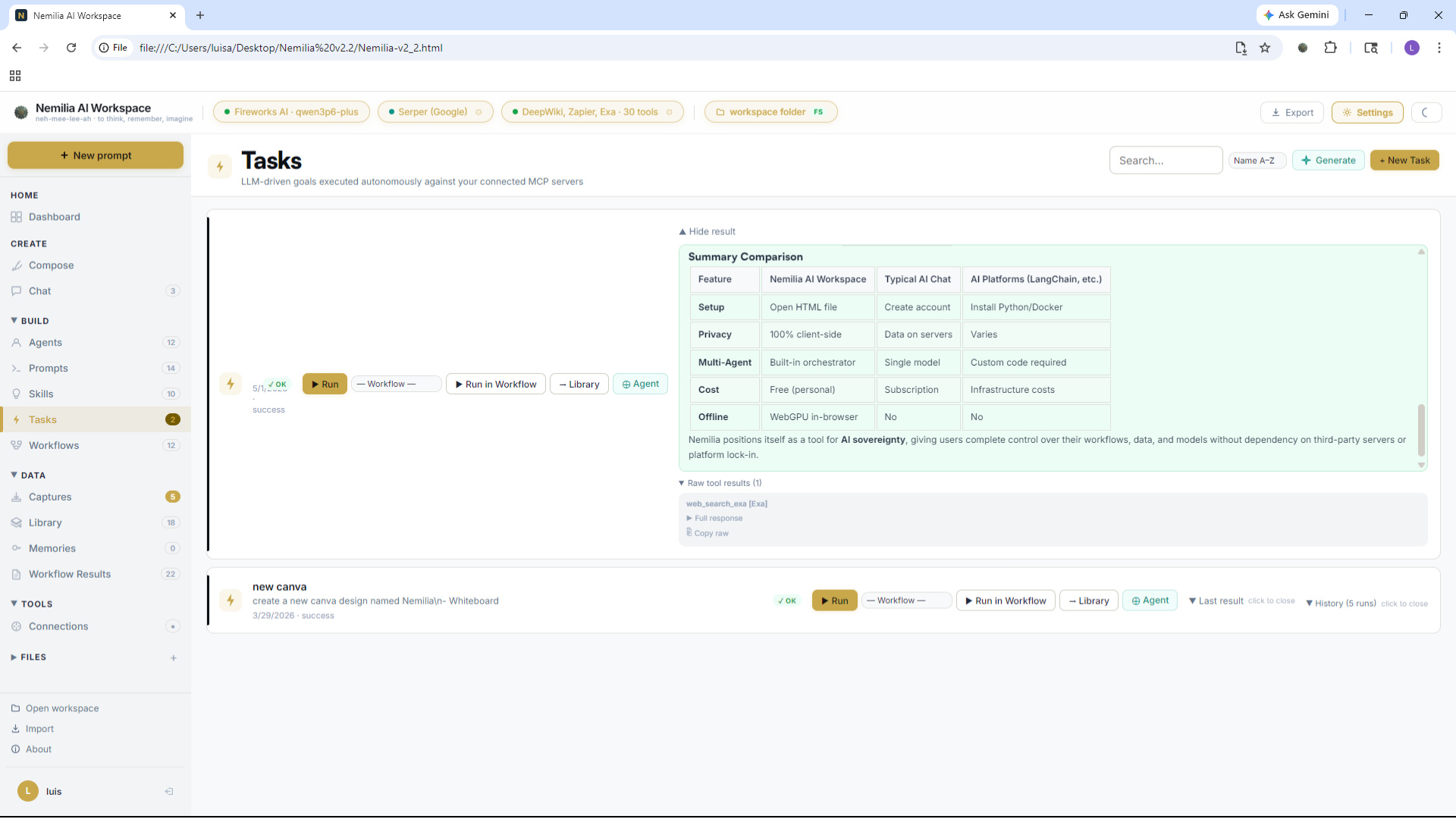Open the Dashboard page icon in sidebar
The height and width of the screenshot is (819, 1456).
pos(16,217)
